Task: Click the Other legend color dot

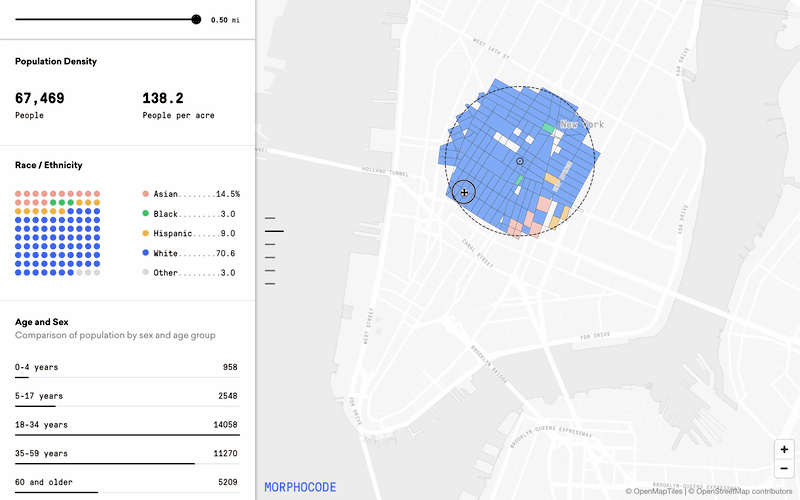Action: pos(145,272)
